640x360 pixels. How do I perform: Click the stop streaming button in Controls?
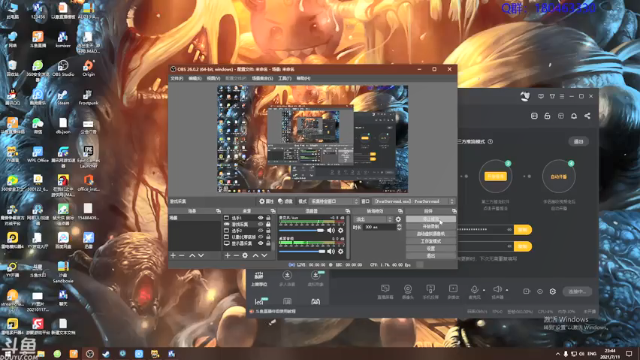431,219
